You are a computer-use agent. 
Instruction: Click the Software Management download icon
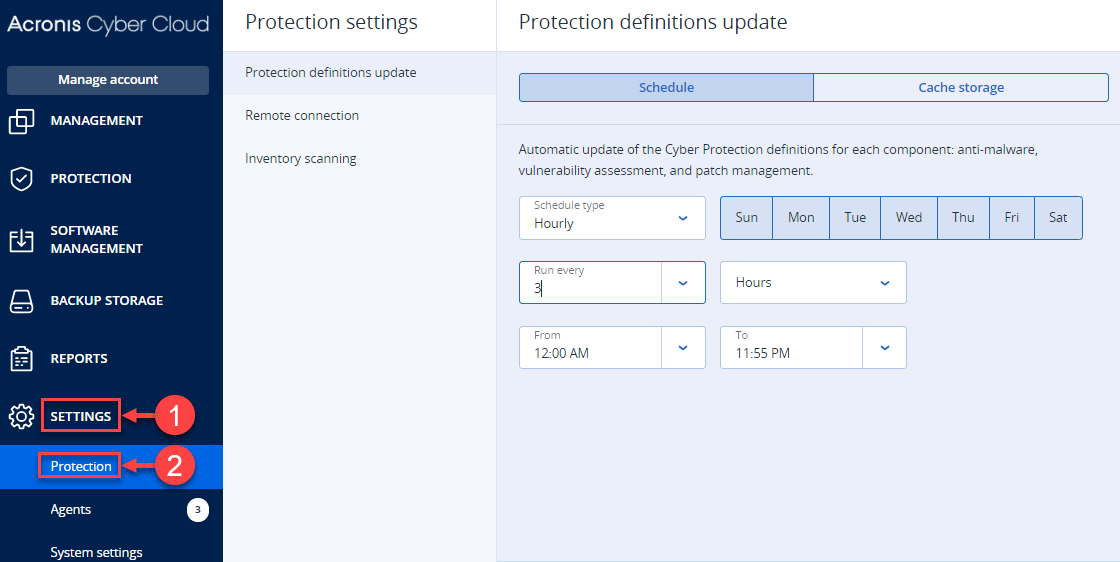click(21, 240)
